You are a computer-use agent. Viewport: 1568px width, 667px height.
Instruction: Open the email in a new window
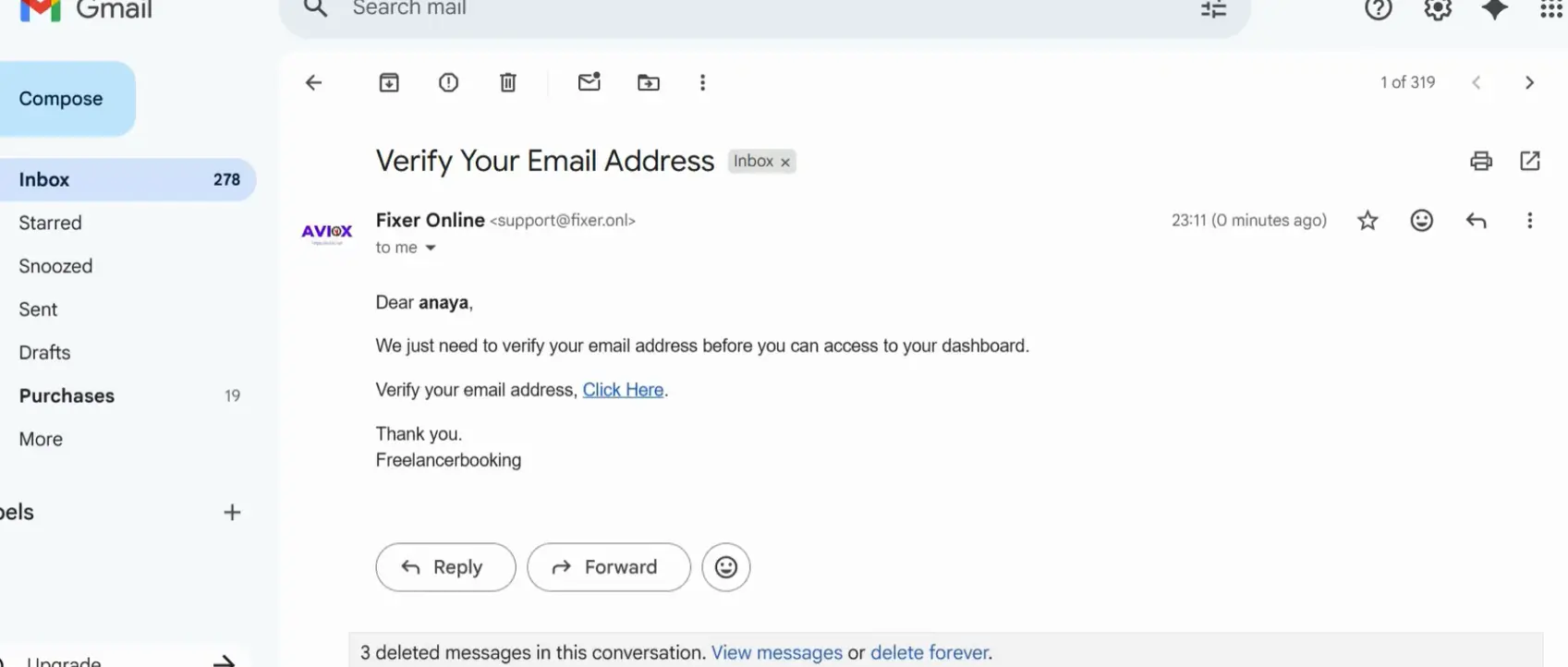tap(1529, 161)
